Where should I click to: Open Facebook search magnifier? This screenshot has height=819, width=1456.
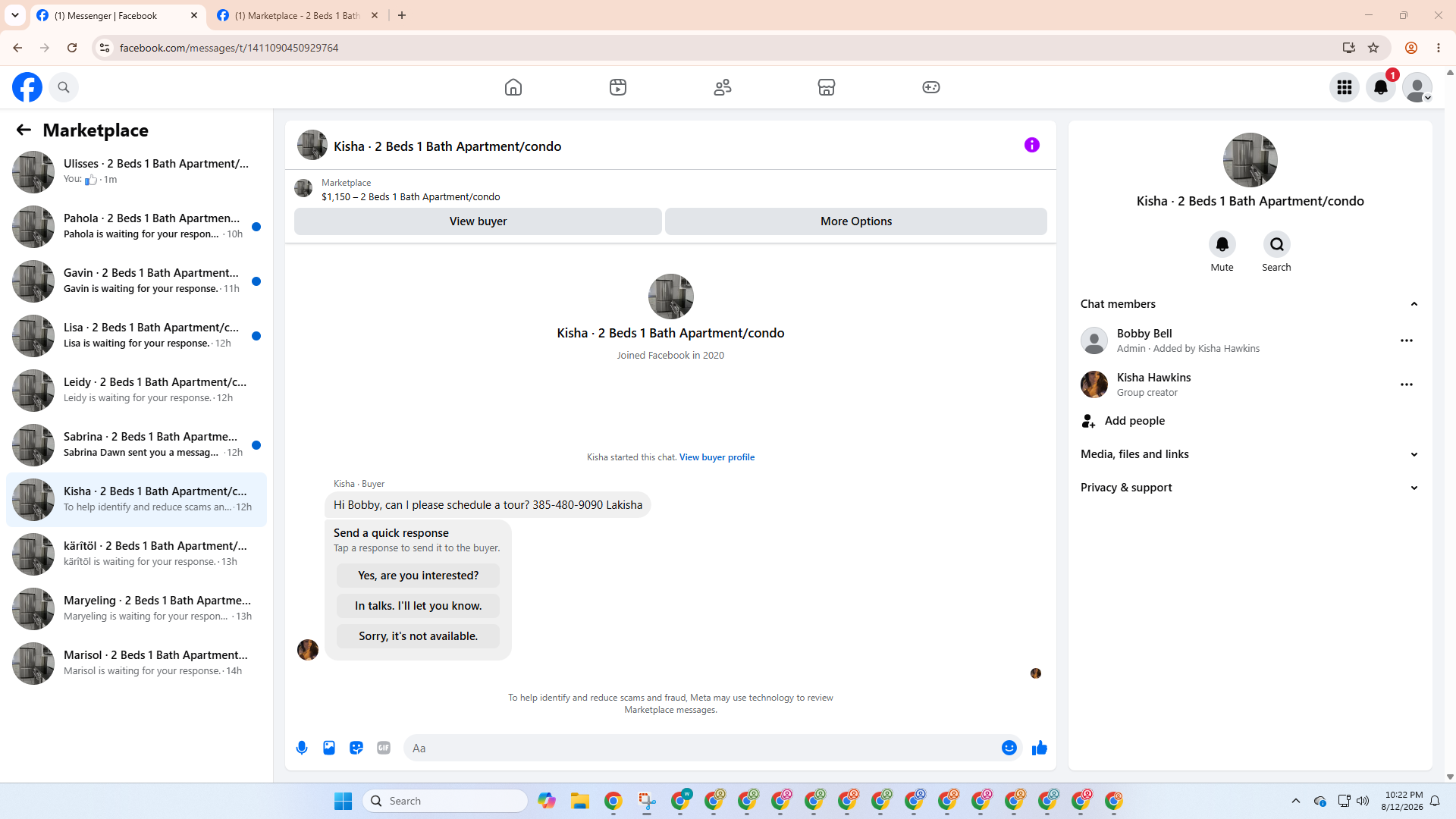click(x=64, y=87)
